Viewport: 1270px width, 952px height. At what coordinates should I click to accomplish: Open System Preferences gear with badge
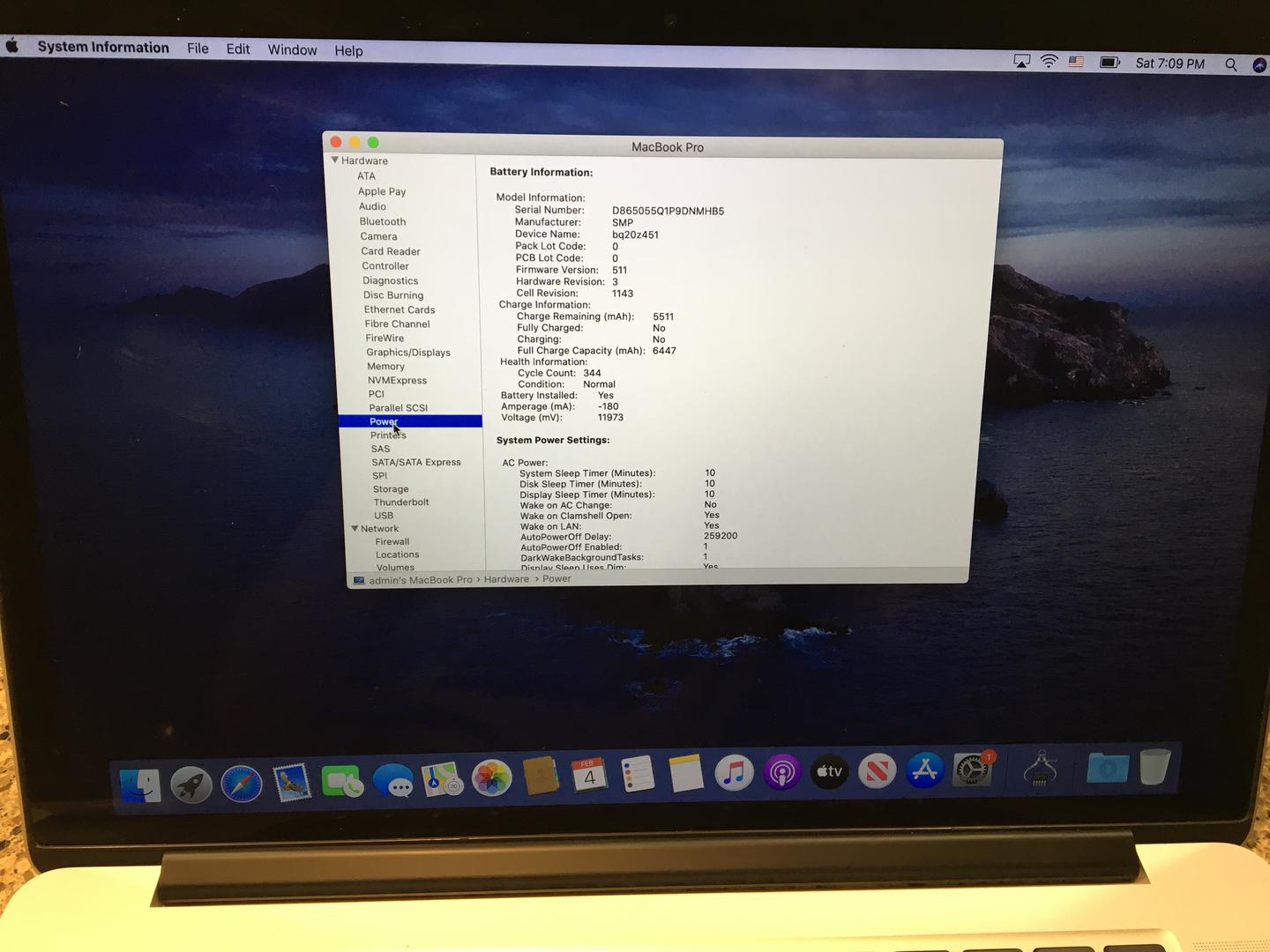click(973, 770)
